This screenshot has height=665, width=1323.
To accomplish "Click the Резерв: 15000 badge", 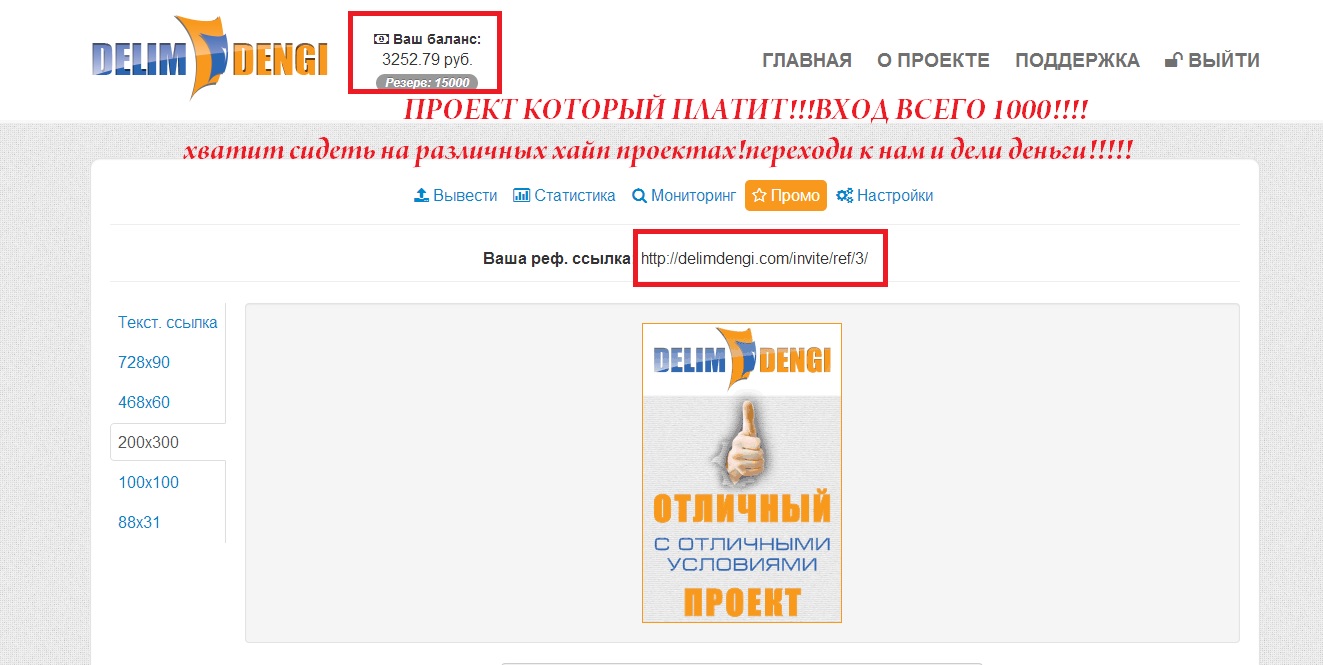I will pos(427,82).
